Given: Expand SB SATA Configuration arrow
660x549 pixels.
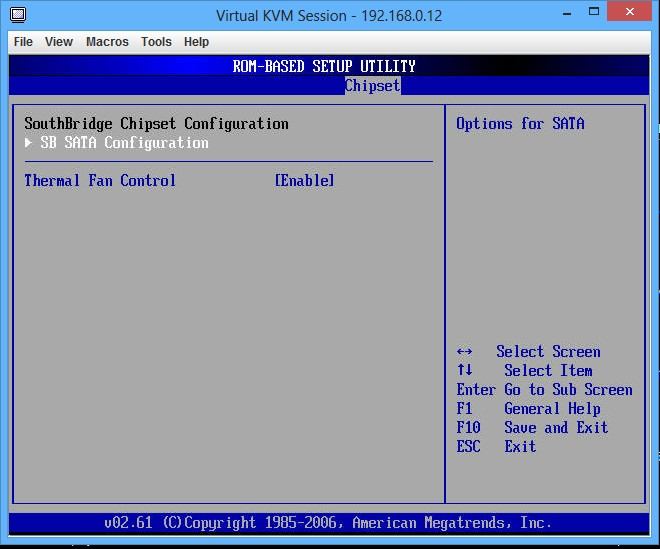Looking at the screenshot, I should 28,143.
